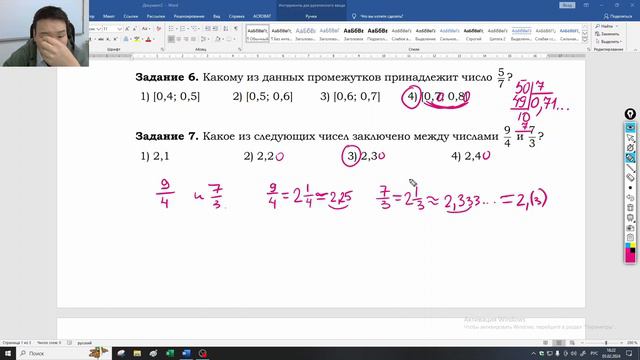Open the Ручки ink tools tab
The height and width of the screenshot is (360, 640).
point(311,16)
